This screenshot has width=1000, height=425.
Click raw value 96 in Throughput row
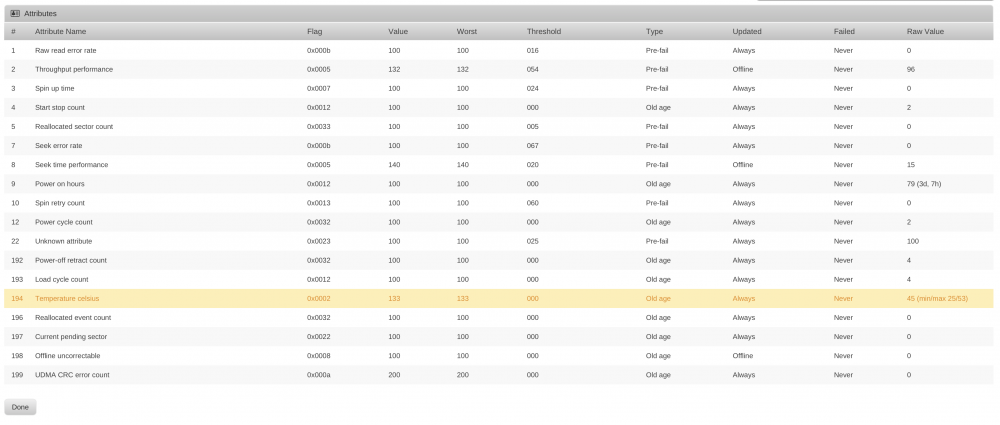click(x=911, y=70)
